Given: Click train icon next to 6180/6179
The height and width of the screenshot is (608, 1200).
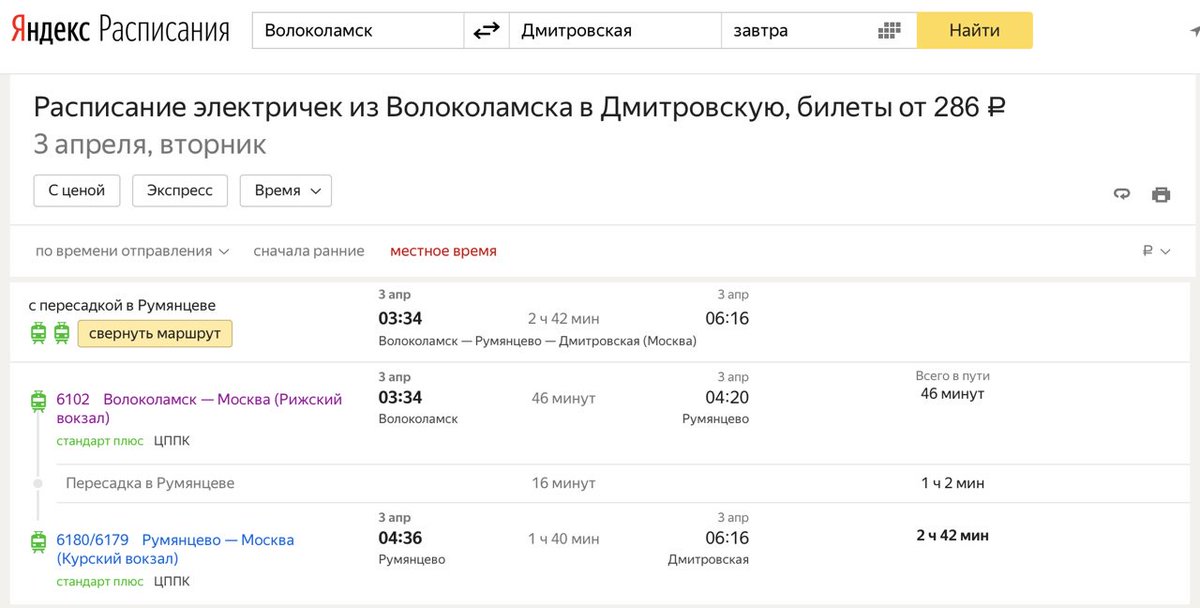Looking at the screenshot, I should (x=39, y=542).
